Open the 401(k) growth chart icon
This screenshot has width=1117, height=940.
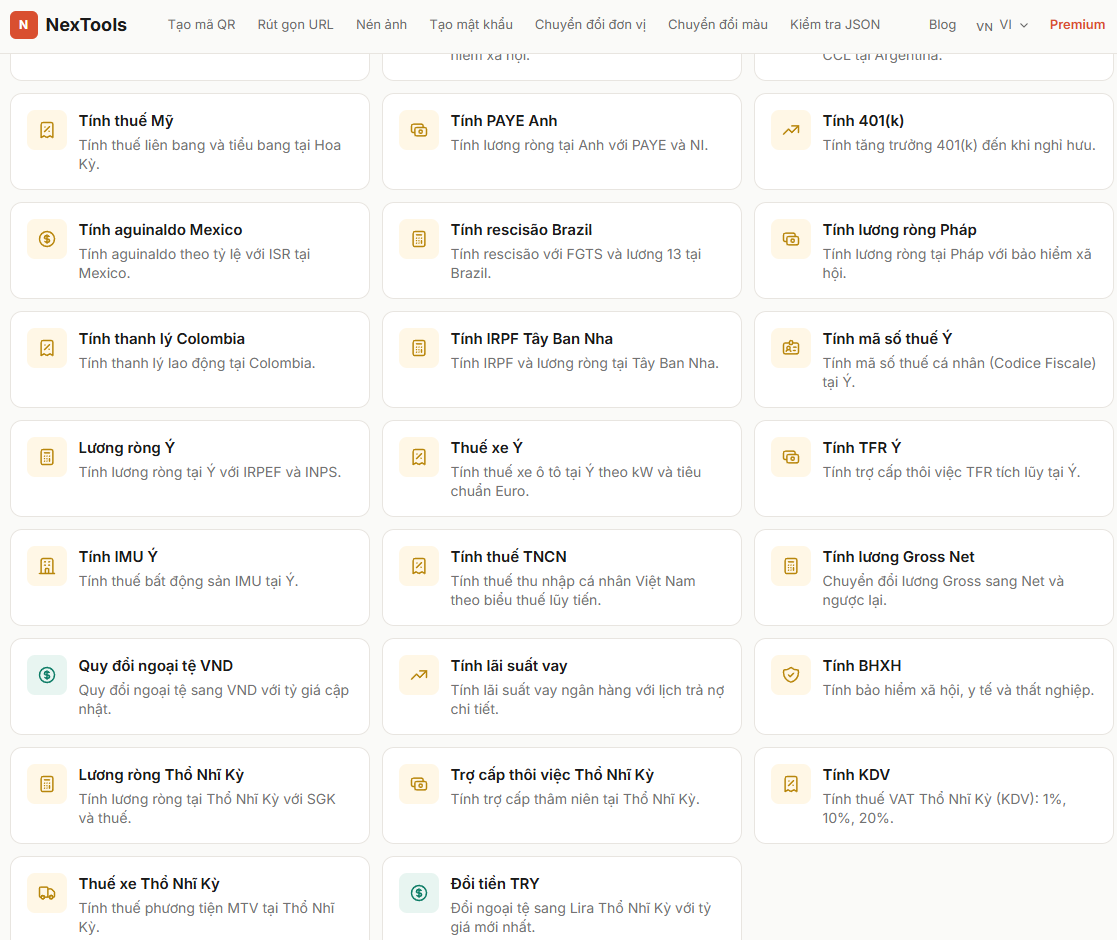coord(790,130)
